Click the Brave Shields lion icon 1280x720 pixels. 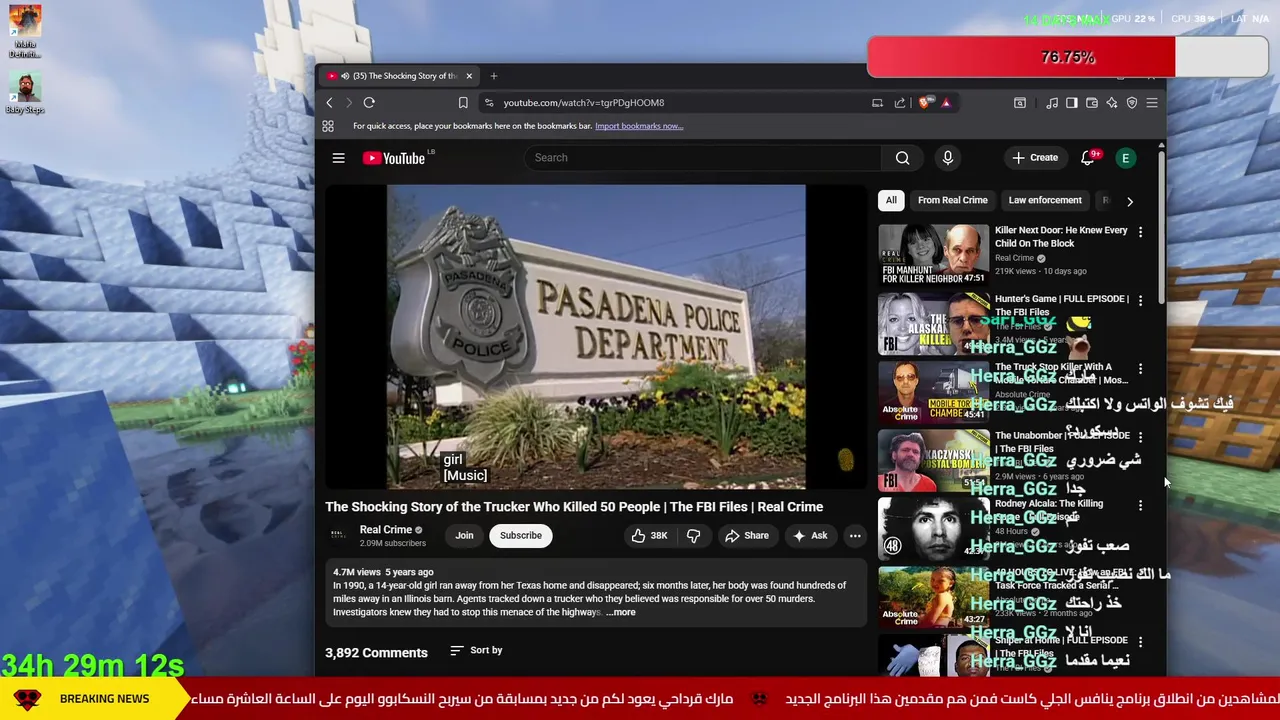point(926,102)
